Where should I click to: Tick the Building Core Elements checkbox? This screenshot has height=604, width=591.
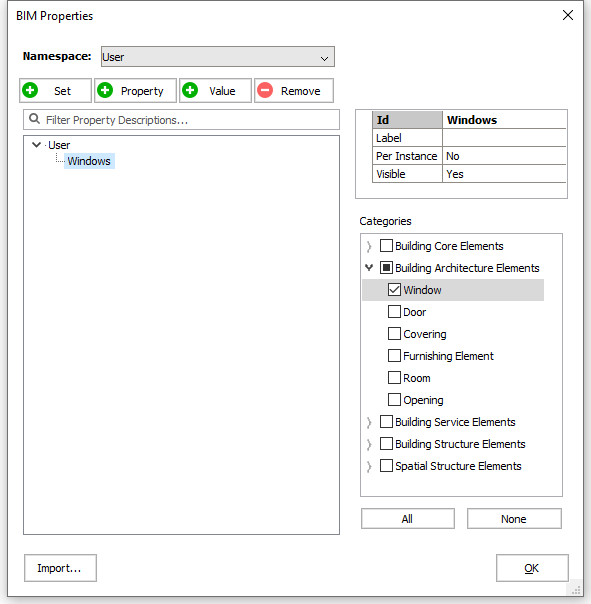point(386,246)
